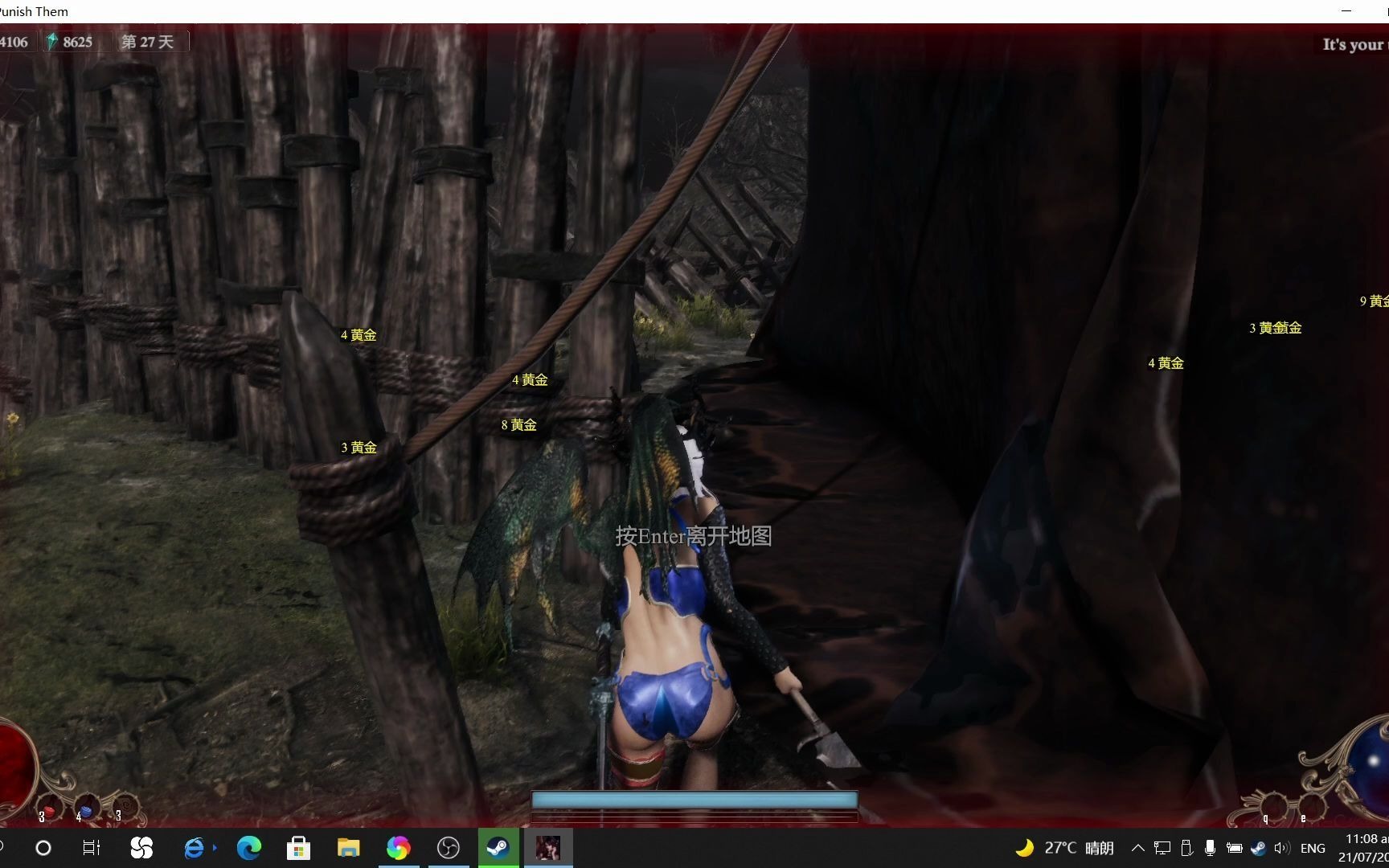Switch to OBS Studio in taskbar
Image resolution: width=1389 pixels, height=868 pixels.
[x=448, y=848]
